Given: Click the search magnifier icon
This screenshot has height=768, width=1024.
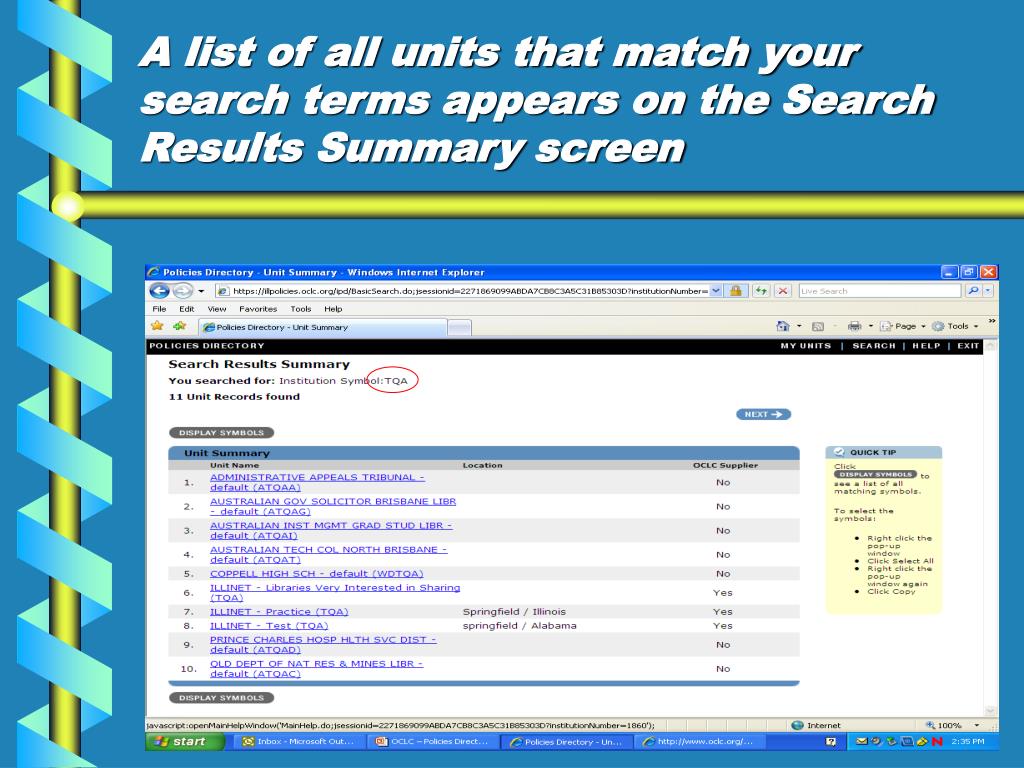Looking at the screenshot, I should 973,291.
